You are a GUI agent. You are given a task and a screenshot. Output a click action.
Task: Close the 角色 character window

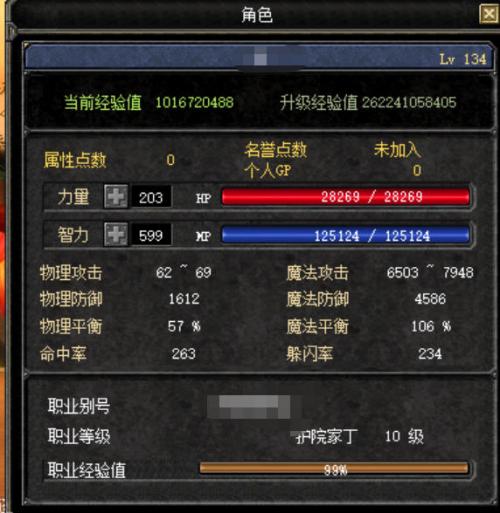(x=489, y=14)
